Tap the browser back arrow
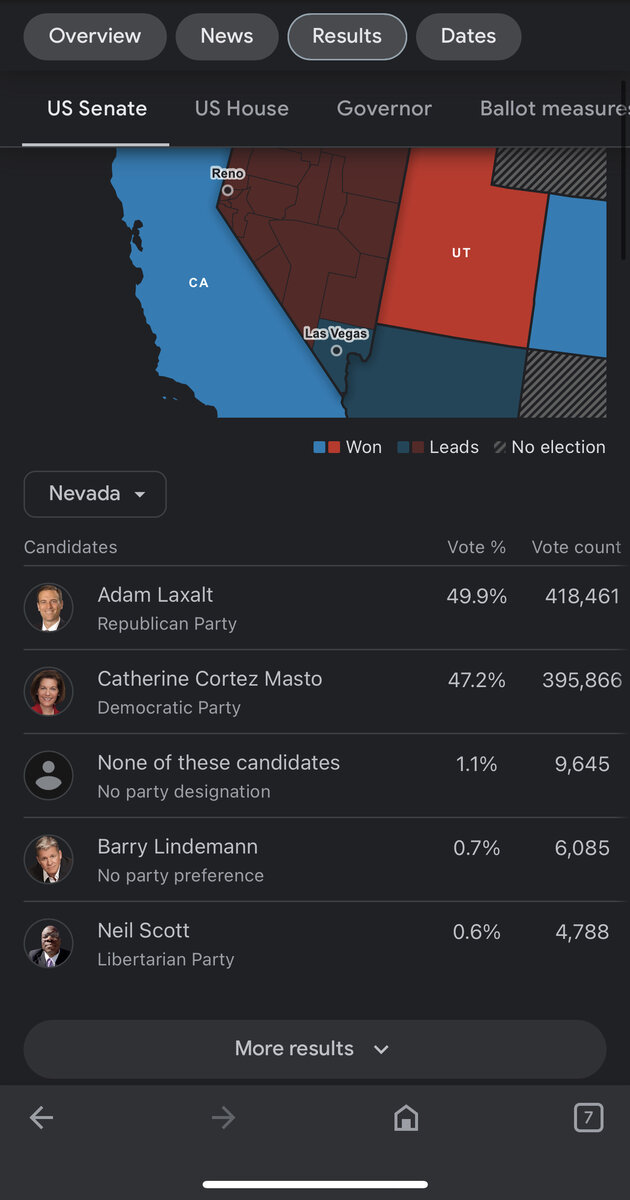The height and width of the screenshot is (1200, 630). click(41, 1118)
